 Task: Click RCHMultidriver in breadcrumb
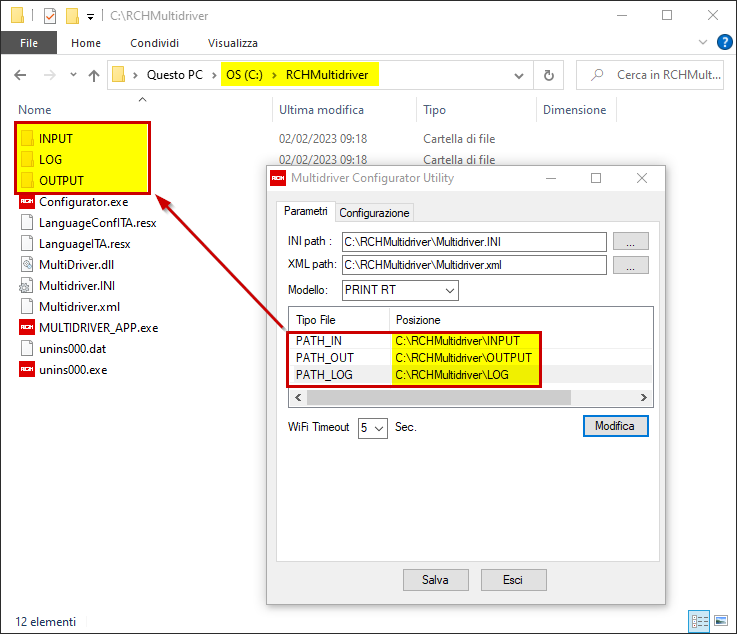point(327,75)
